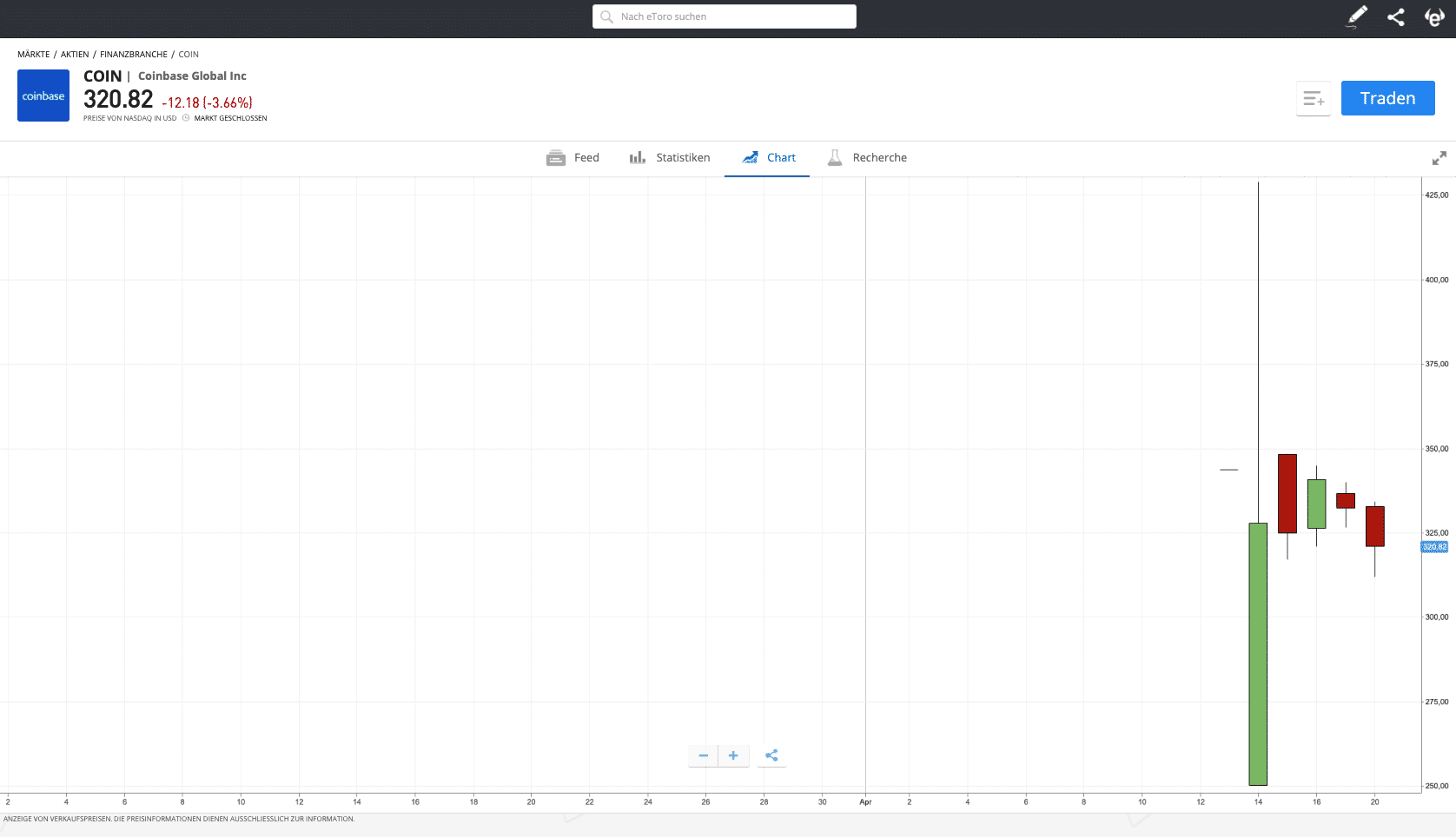Focus the 'Nach eToro suchen' search field
1456x837 pixels.
pyautogui.click(x=725, y=16)
